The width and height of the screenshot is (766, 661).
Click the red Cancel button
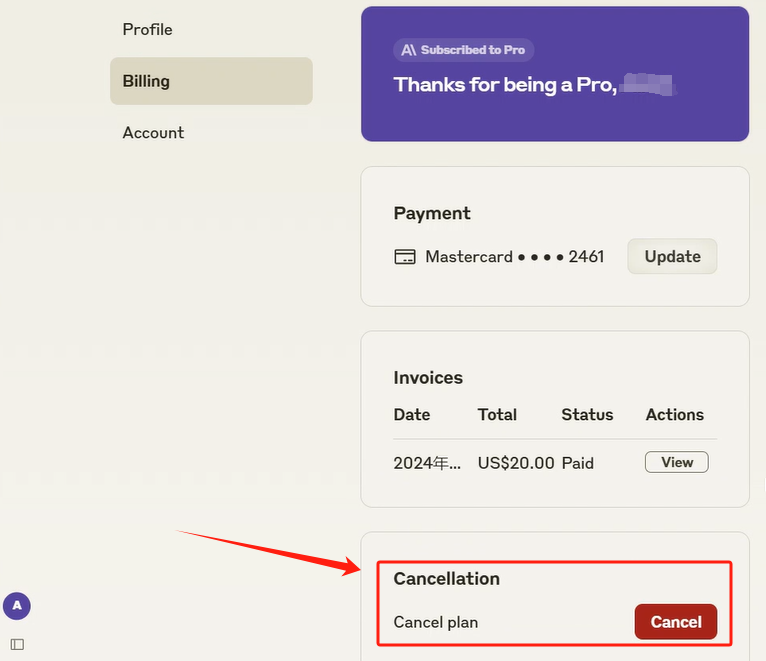(x=675, y=622)
